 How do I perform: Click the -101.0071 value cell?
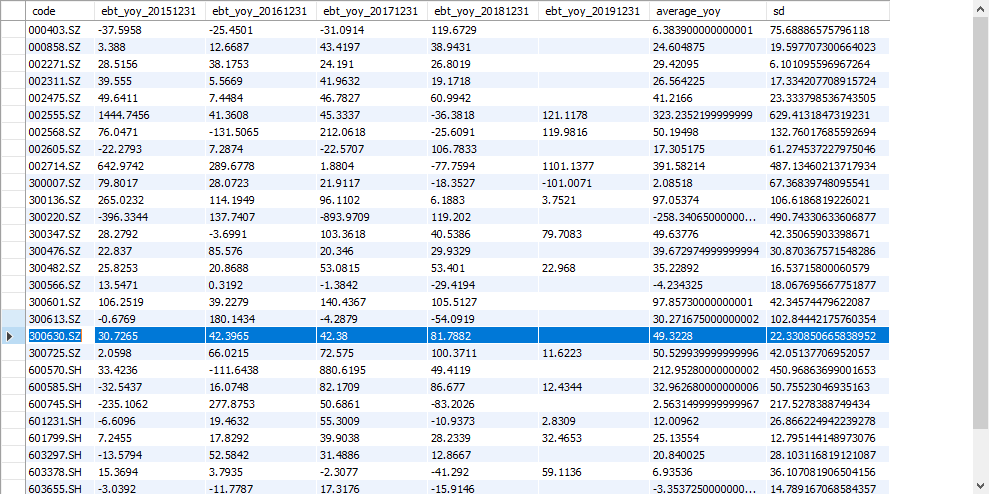[x=594, y=183]
